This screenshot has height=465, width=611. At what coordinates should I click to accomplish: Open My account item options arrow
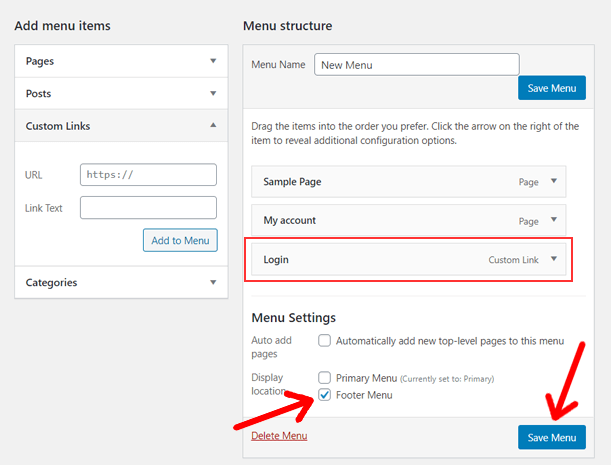[554, 221]
